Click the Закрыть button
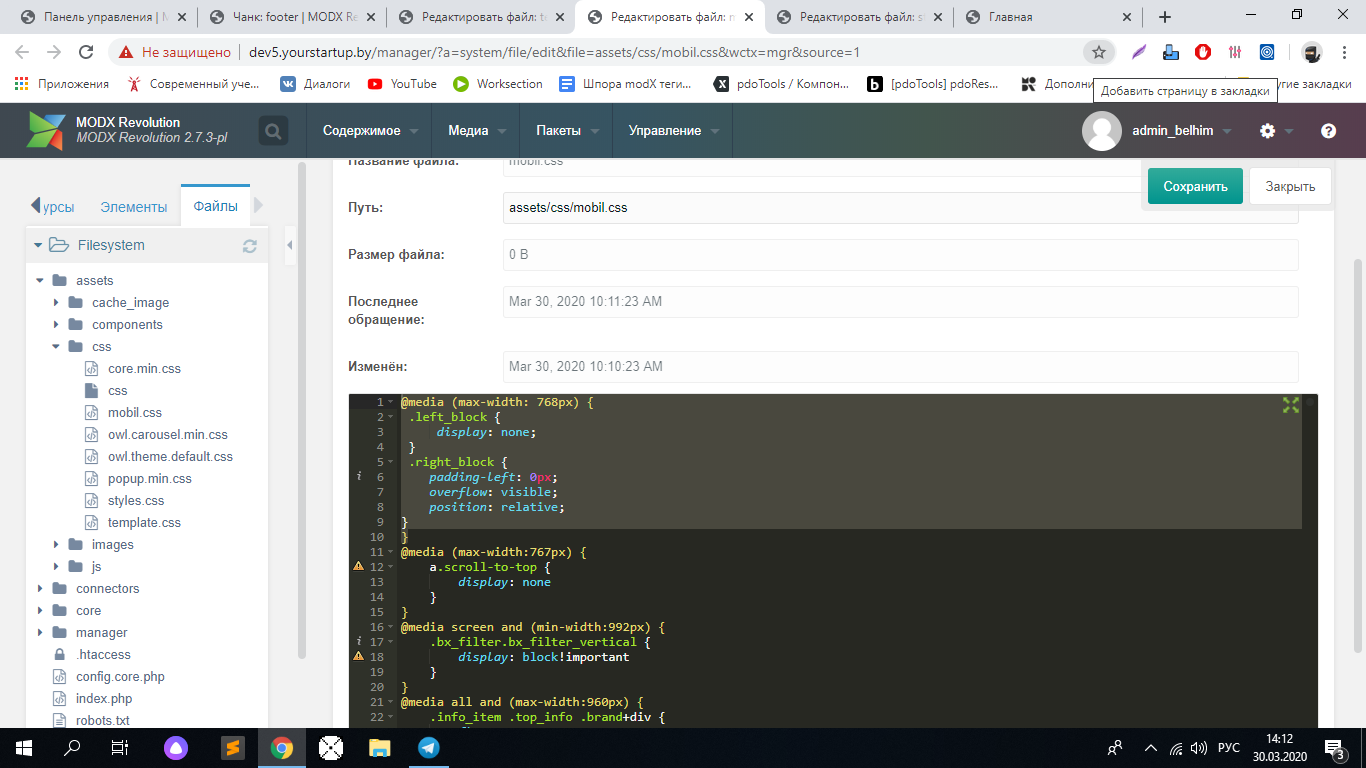1366x768 pixels. pos(1290,187)
